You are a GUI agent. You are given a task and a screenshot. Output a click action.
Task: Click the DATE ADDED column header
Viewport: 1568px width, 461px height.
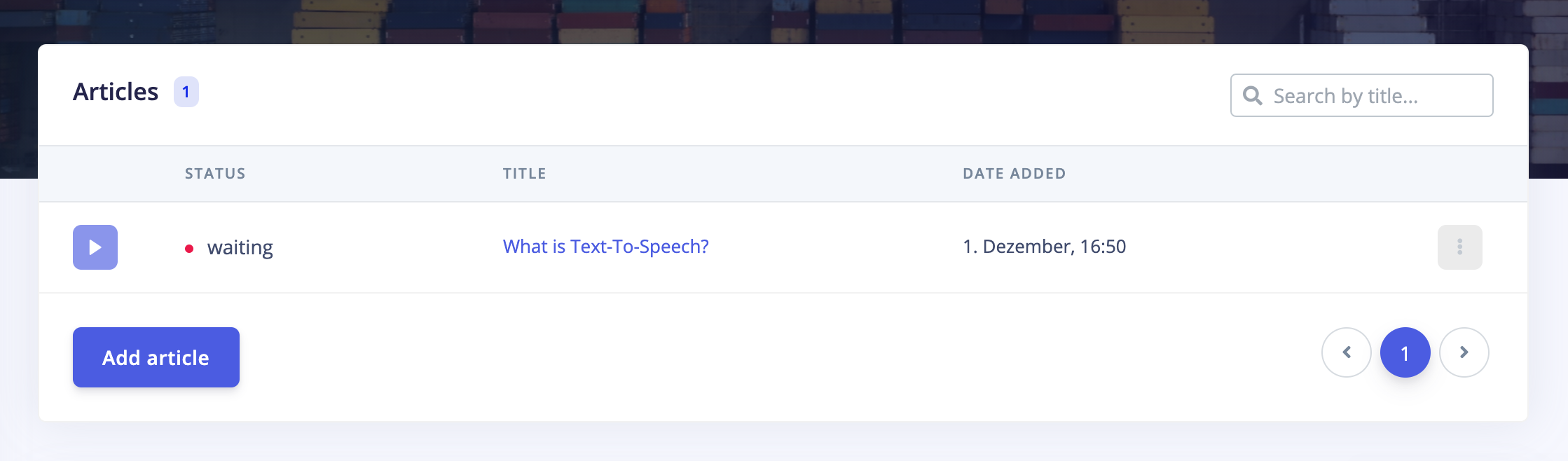pos(1014,174)
